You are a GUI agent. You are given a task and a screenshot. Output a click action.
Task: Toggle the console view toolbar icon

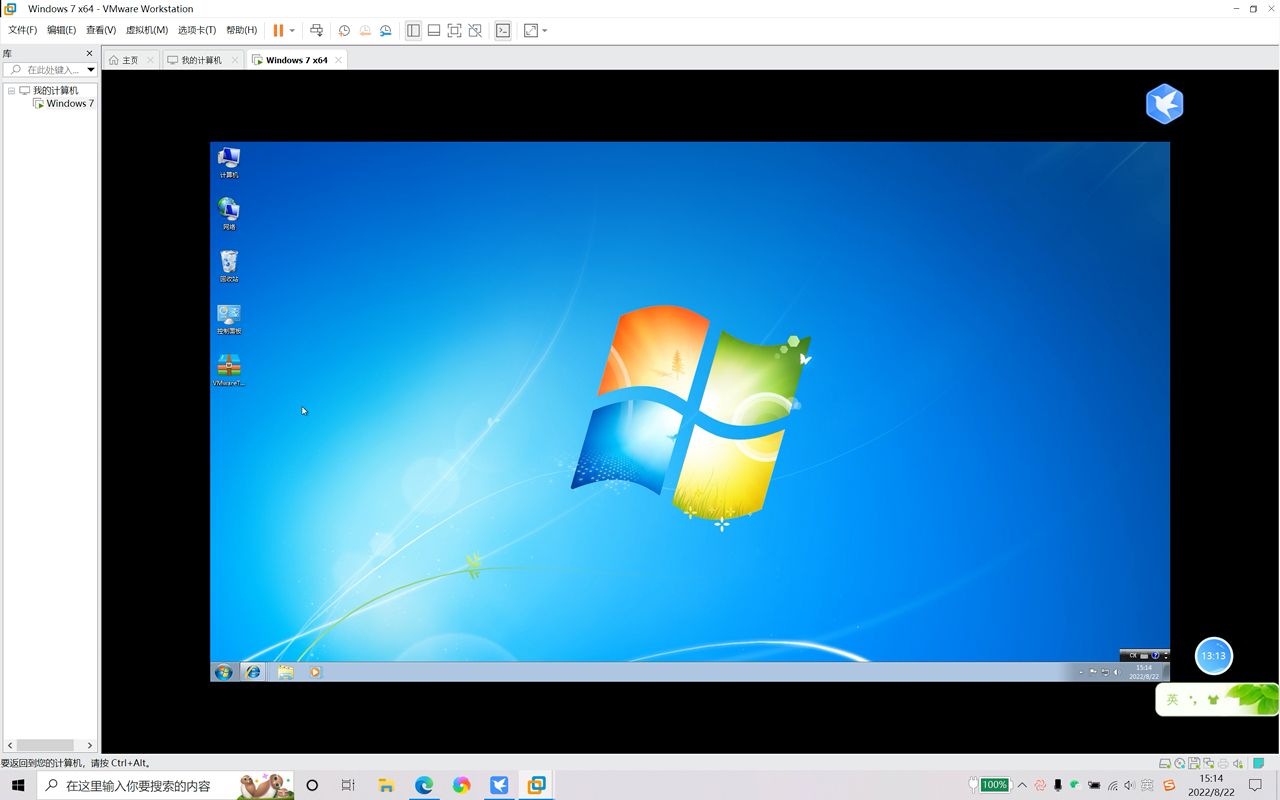(x=503, y=31)
